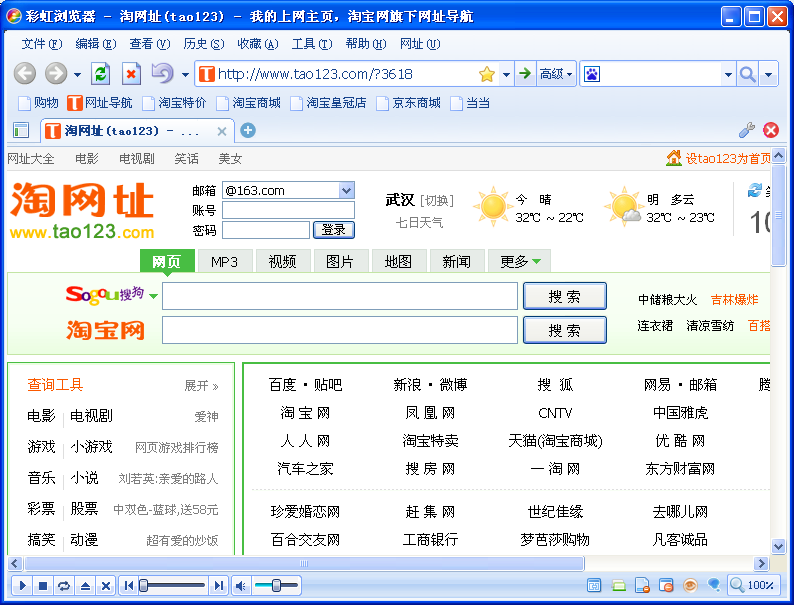Click the browser back arrow button
This screenshot has width=794, height=605.
24,74
